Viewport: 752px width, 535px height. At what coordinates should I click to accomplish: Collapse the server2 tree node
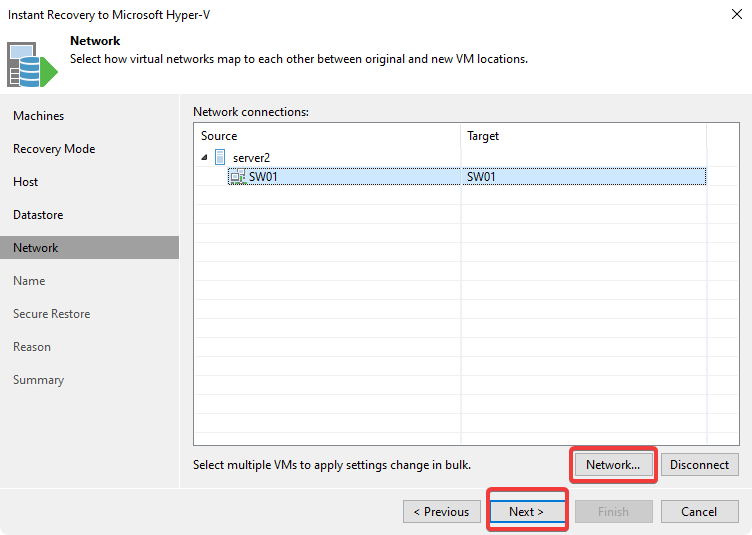204,157
